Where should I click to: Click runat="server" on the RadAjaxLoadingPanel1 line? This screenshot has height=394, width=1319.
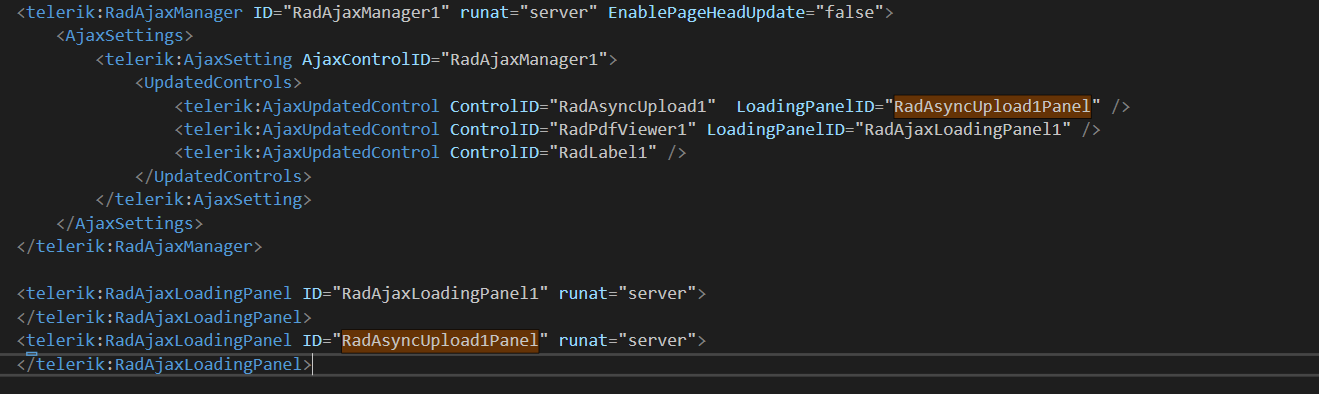click(x=627, y=294)
